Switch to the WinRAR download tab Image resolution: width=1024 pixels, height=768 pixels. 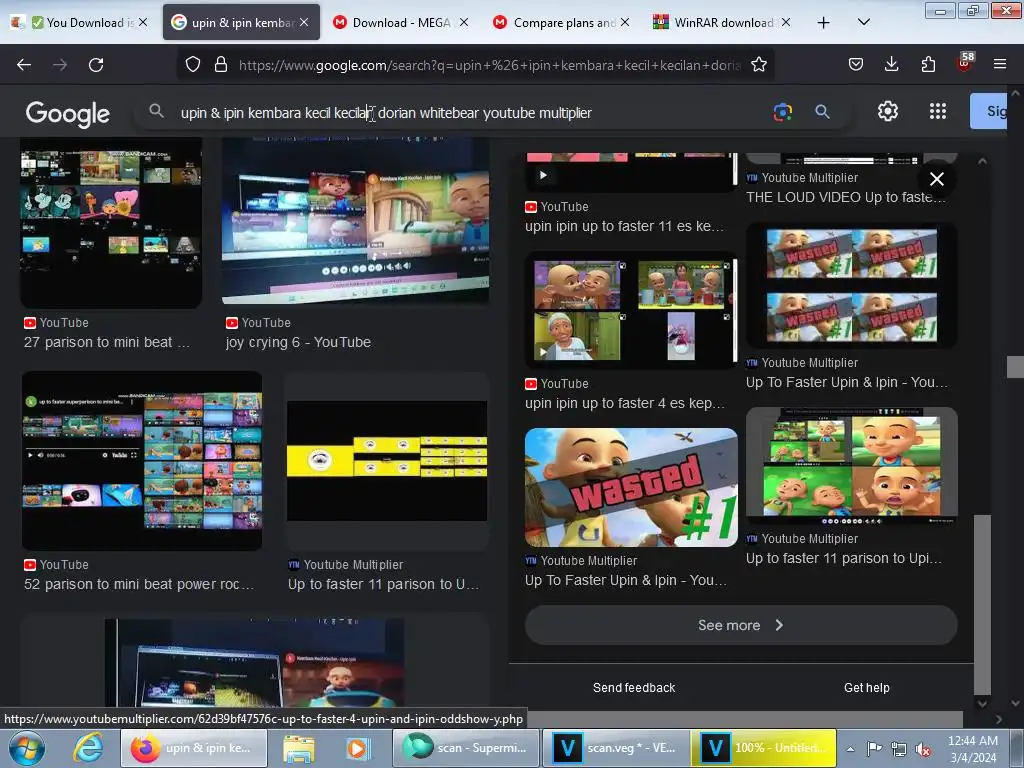(x=722, y=23)
